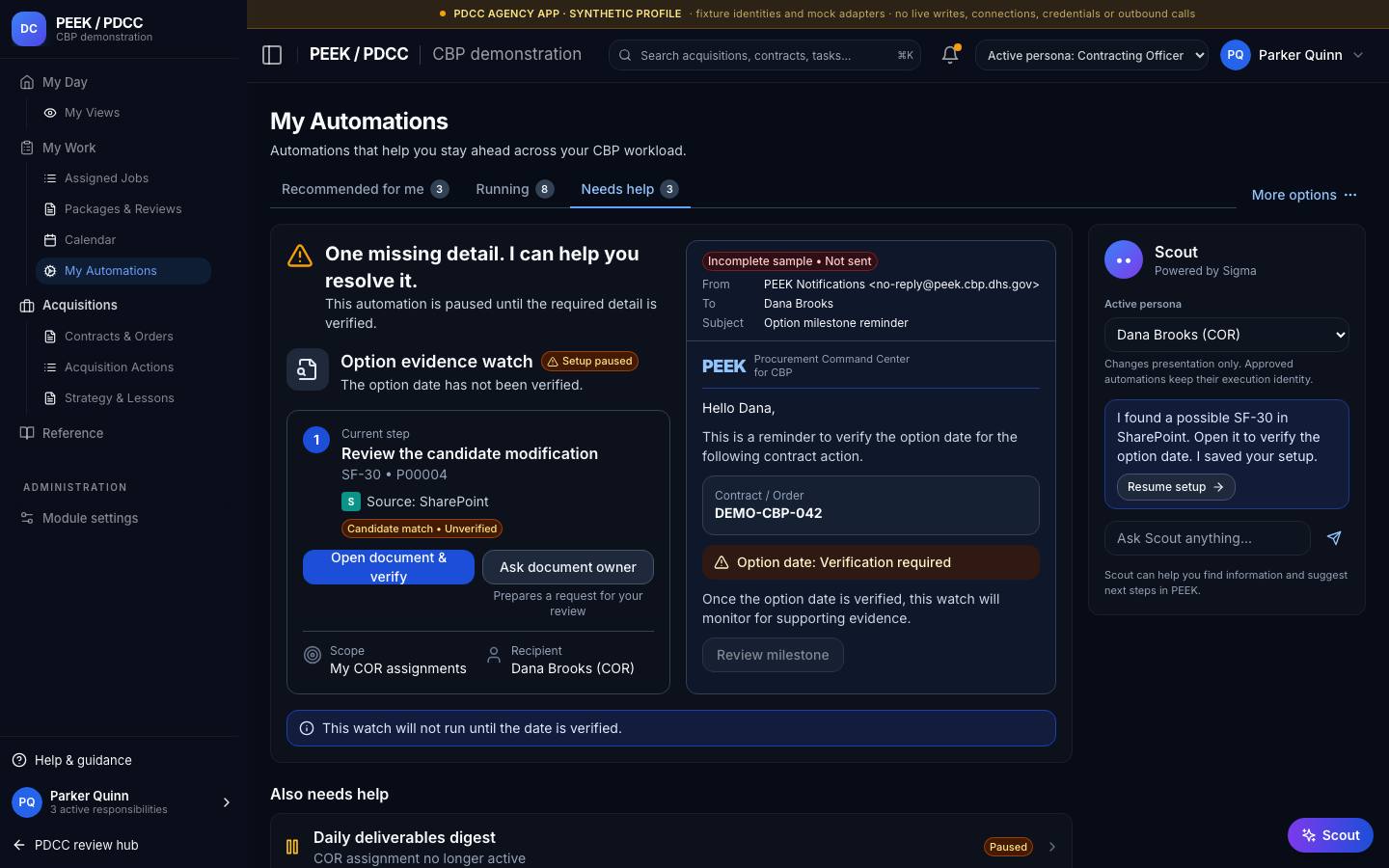This screenshot has height=868, width=1389.
Task: Open My Views in sidebar
Action: tap(123, 113)
